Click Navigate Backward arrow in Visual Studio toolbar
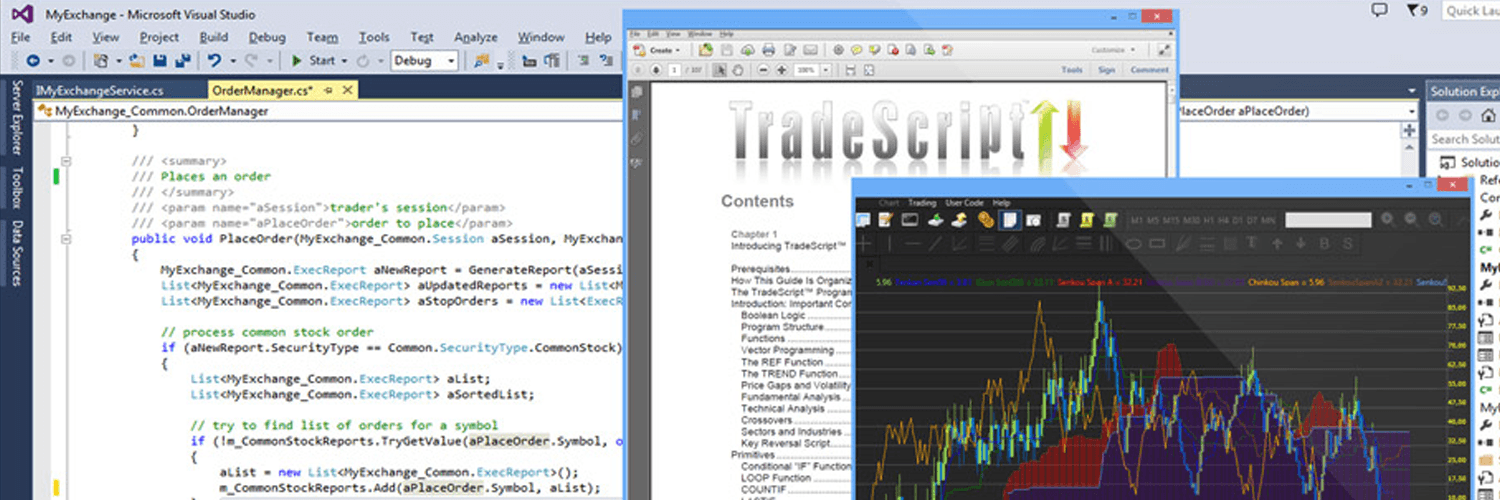This screenshot has width=1500, height=500. (x=33, y=60)
